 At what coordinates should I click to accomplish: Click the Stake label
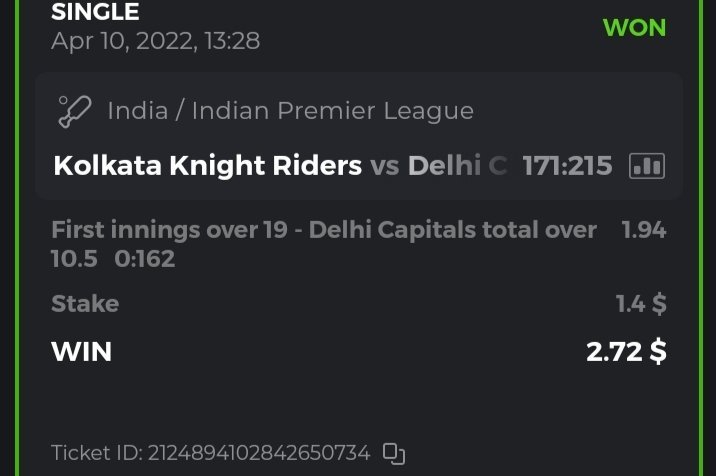85,303
